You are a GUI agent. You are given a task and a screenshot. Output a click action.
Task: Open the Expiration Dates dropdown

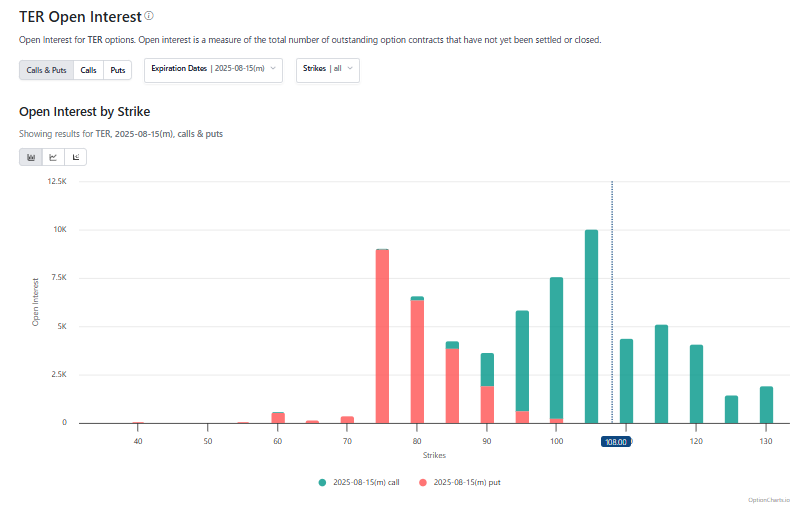214,69
